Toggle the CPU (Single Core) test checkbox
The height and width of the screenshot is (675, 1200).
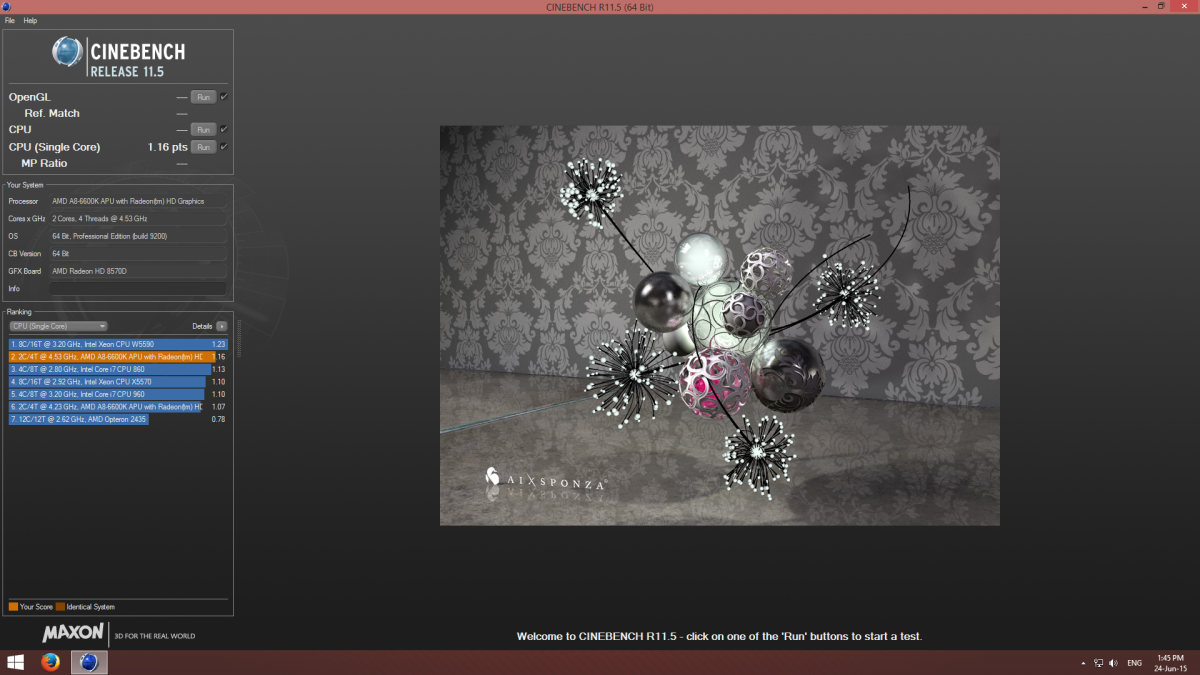pos(224,147)
